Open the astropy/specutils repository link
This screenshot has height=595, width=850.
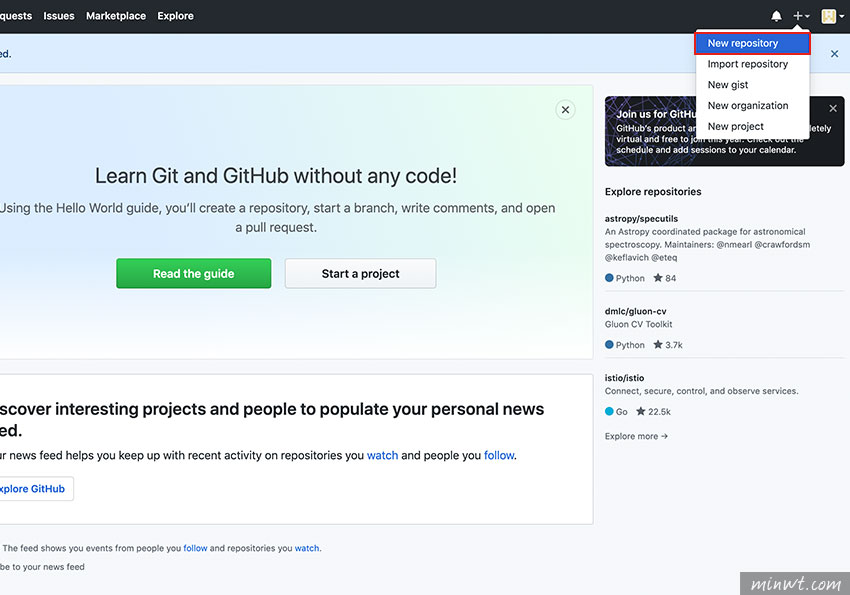[641, 219]
